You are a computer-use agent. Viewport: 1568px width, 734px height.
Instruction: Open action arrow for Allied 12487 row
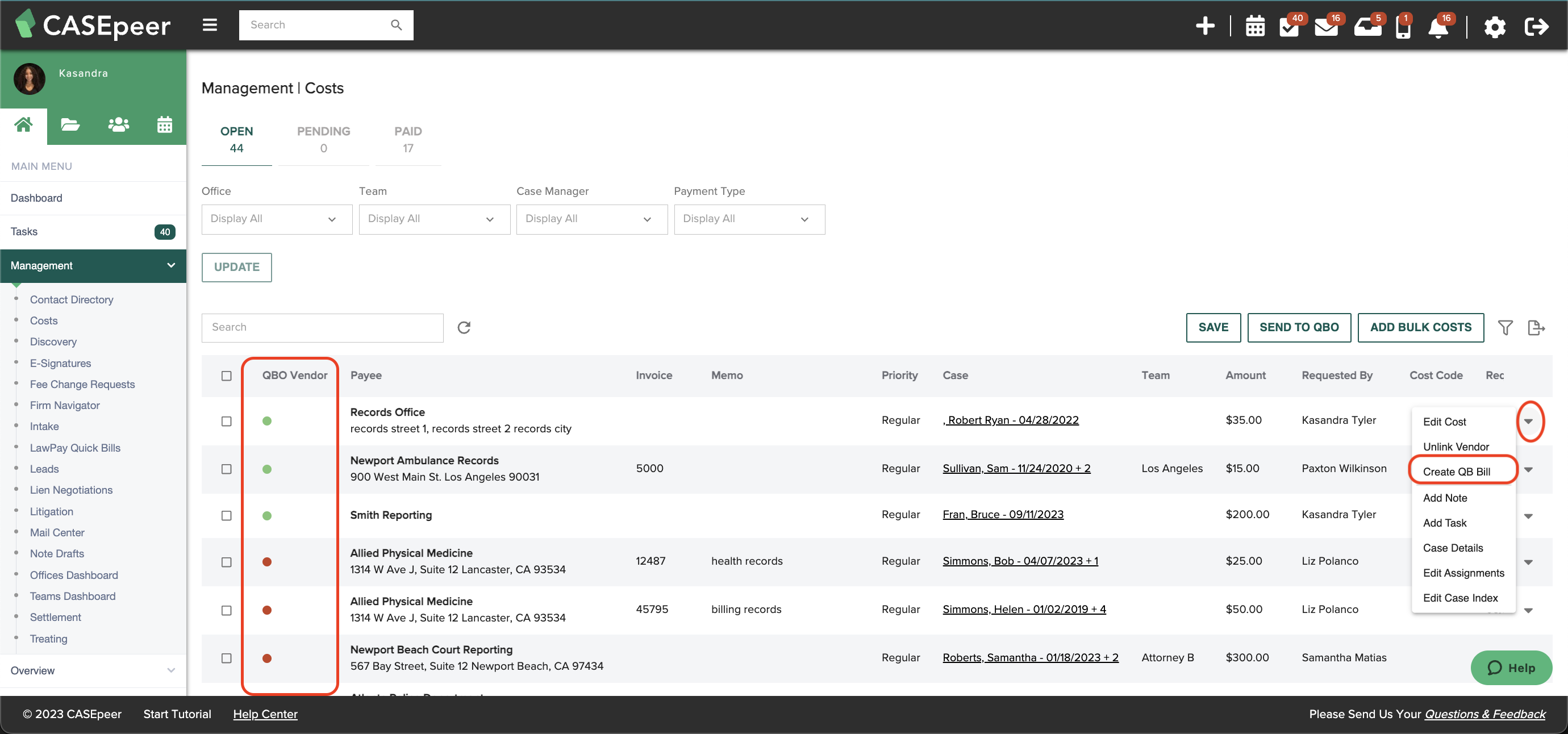coord(1528,562)
